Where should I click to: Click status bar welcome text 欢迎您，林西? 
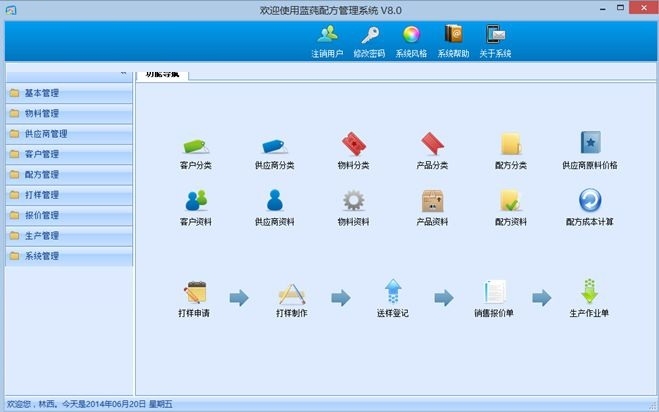click(32, 404)
